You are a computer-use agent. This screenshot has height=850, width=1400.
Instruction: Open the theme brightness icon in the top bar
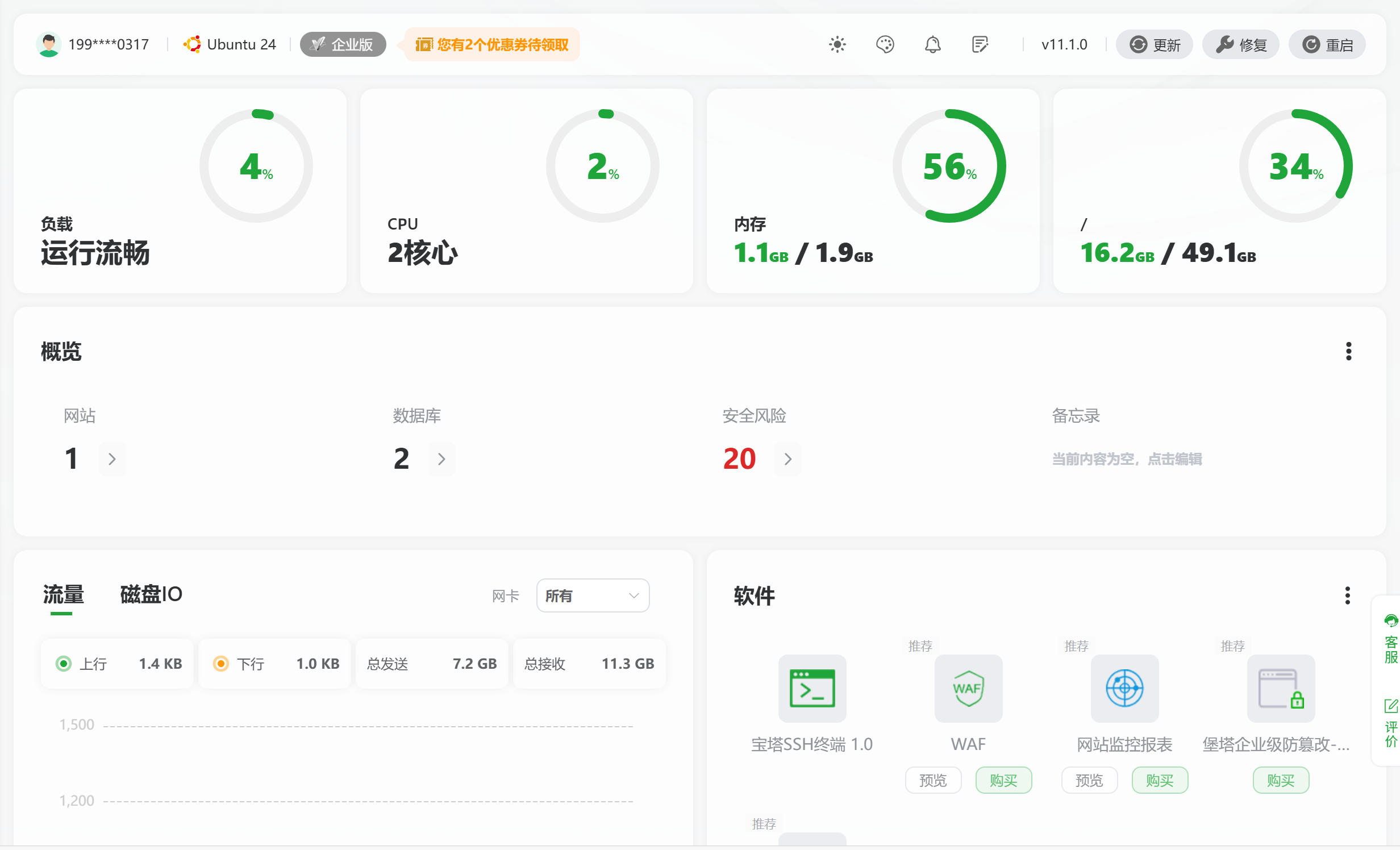click(837, 44)
